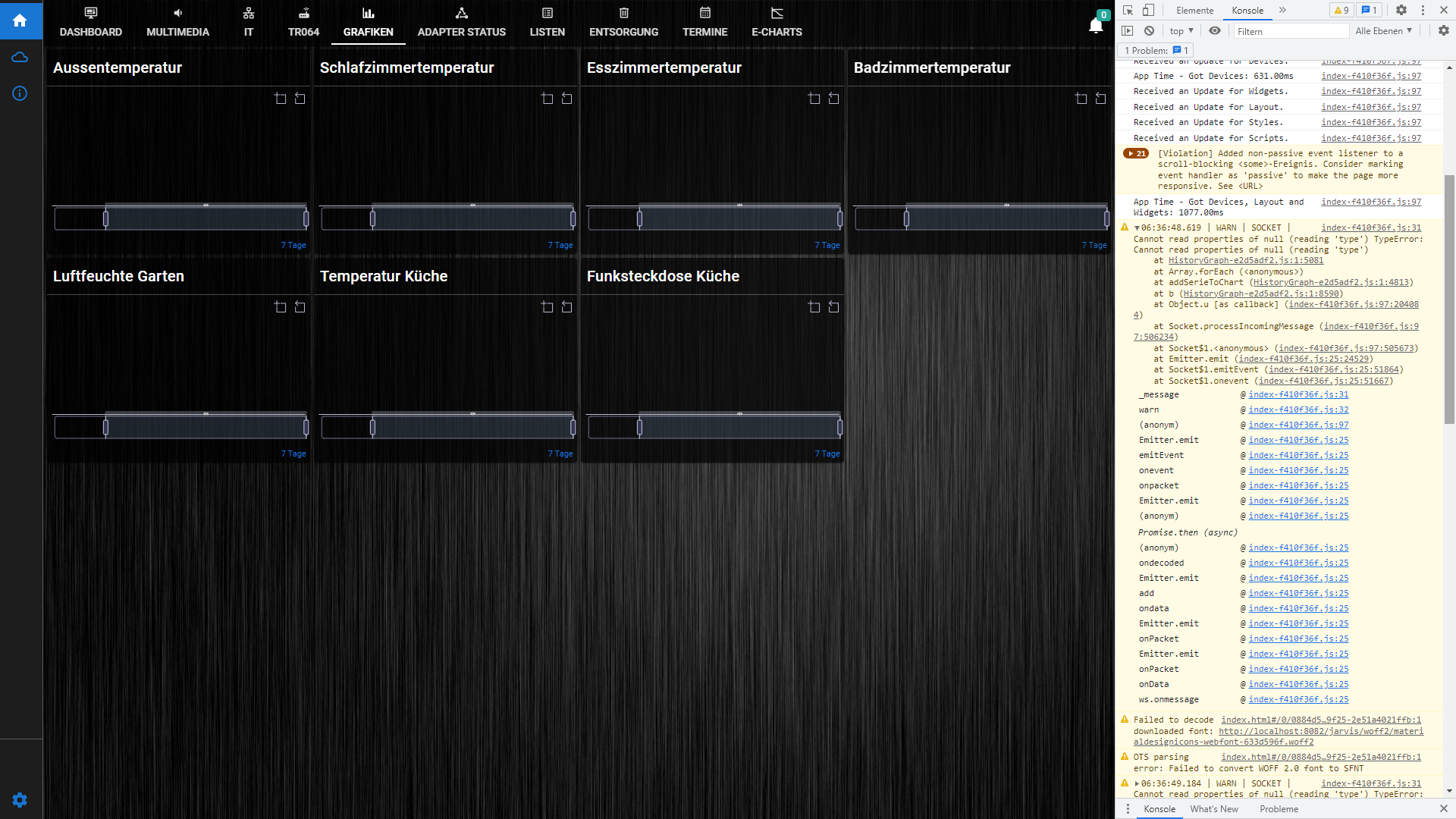Switch to the MULTIMEDIA tab
This screenshot has width=1456, height=819.
[178, 21]
